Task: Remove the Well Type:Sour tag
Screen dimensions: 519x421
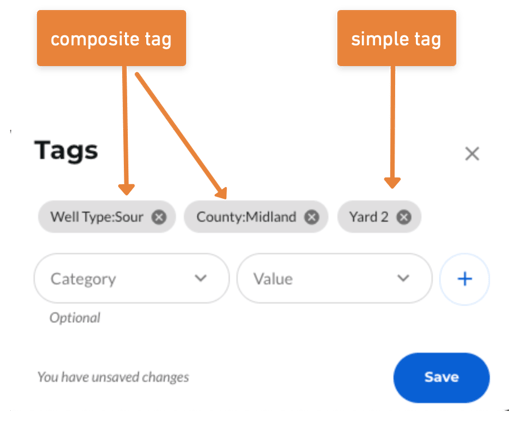Action: [x=159, y=217]
